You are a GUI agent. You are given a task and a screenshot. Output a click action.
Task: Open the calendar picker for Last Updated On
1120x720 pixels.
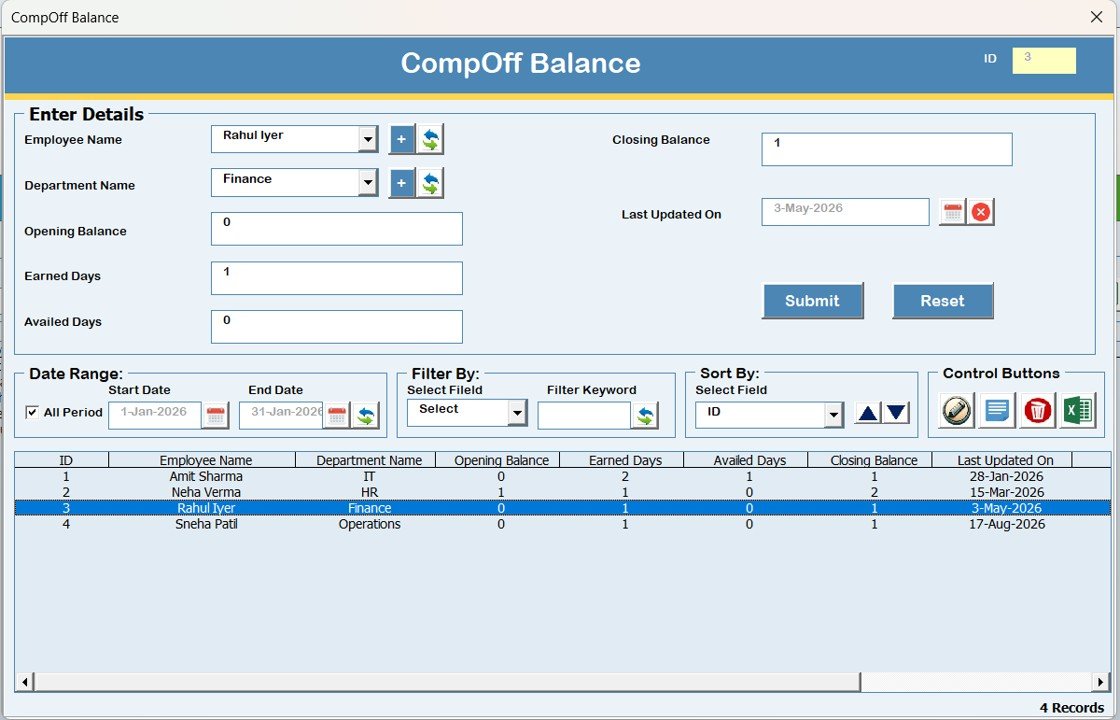tap(952, 212)
